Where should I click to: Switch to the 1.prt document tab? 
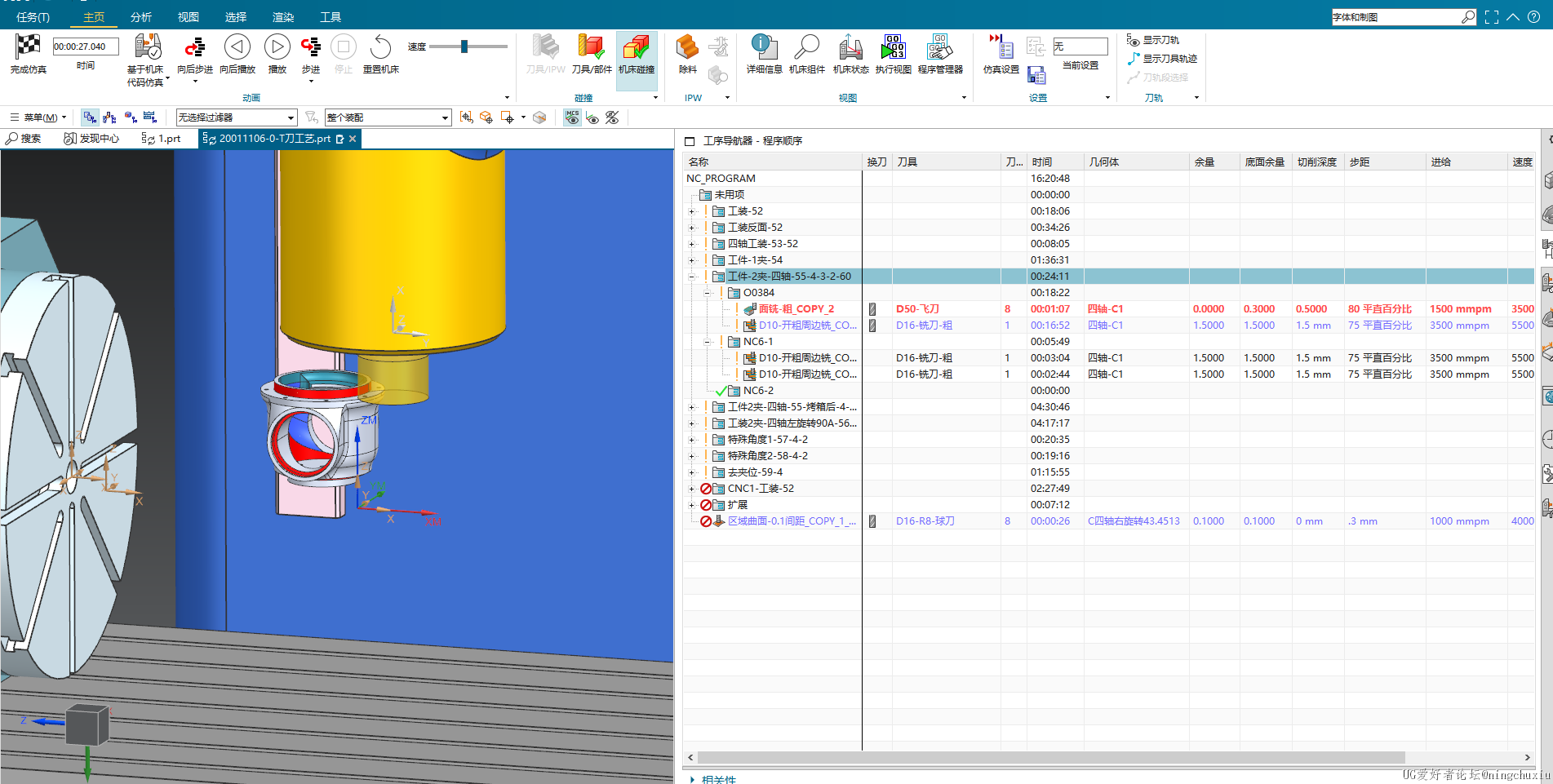[x=161, y=139]
